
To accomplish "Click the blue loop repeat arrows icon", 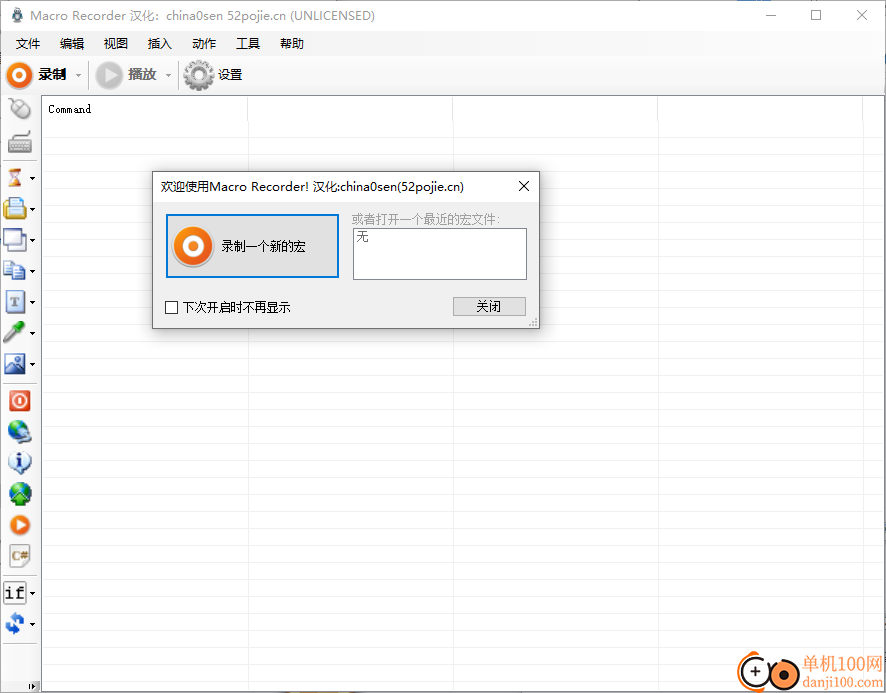I will point(15,623).
